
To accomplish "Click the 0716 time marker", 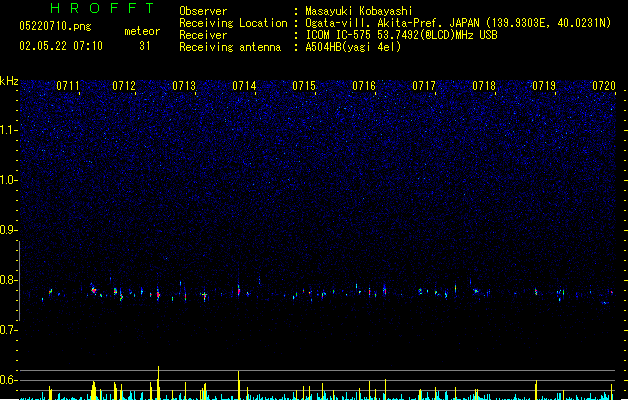I will (x=364, y=86).
